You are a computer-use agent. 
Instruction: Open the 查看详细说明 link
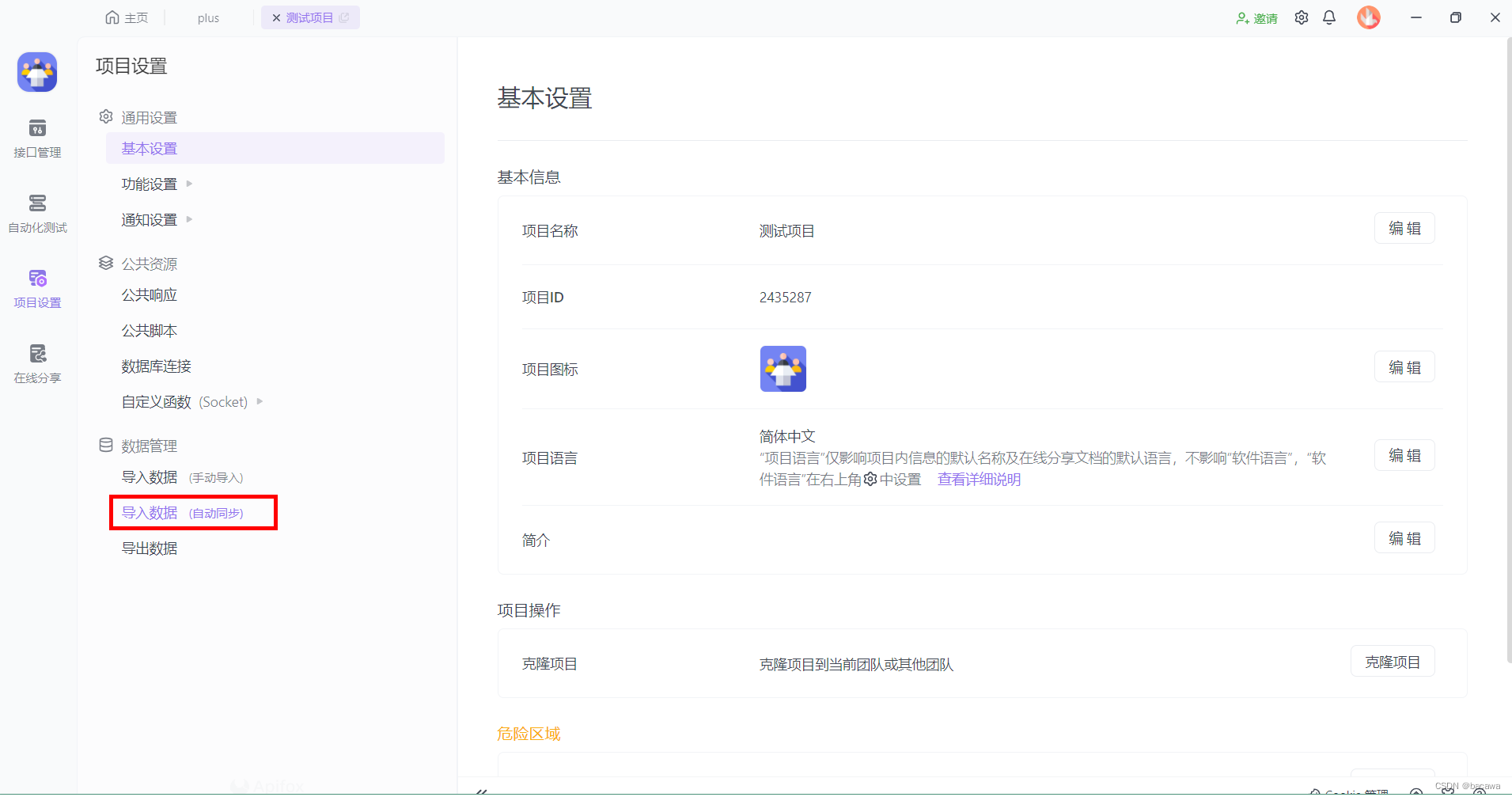point(979,479)
